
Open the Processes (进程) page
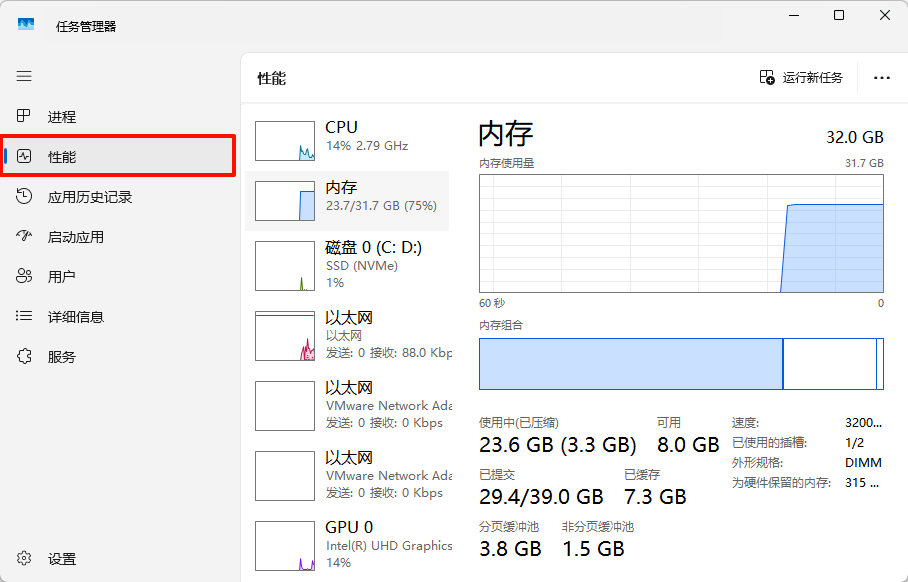(60, 116)
